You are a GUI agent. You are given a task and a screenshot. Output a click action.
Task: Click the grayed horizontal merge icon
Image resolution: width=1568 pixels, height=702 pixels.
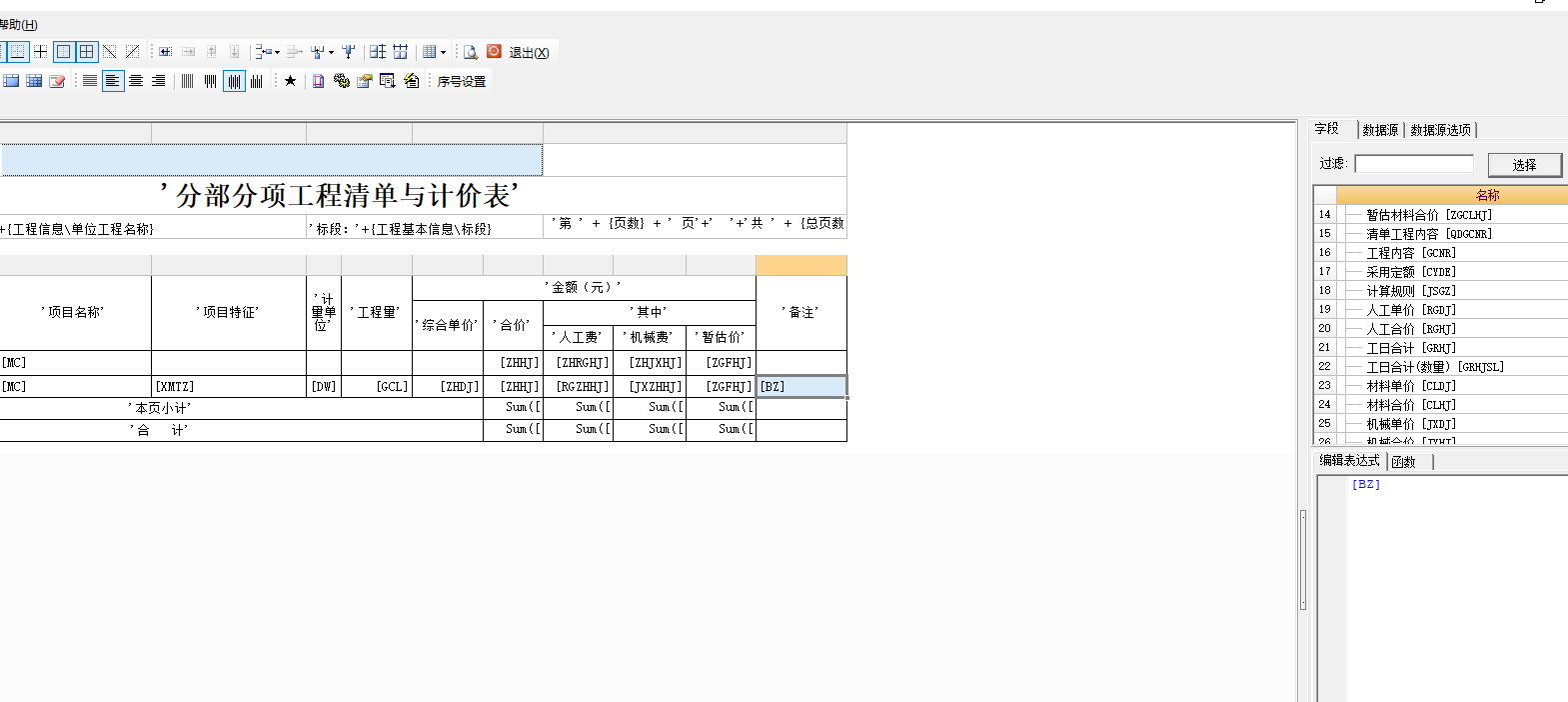coord(293,52)
